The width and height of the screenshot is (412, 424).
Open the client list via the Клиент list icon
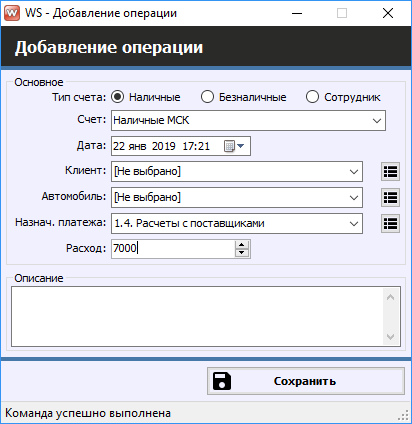pyautogui.click(x=390, y=172)
